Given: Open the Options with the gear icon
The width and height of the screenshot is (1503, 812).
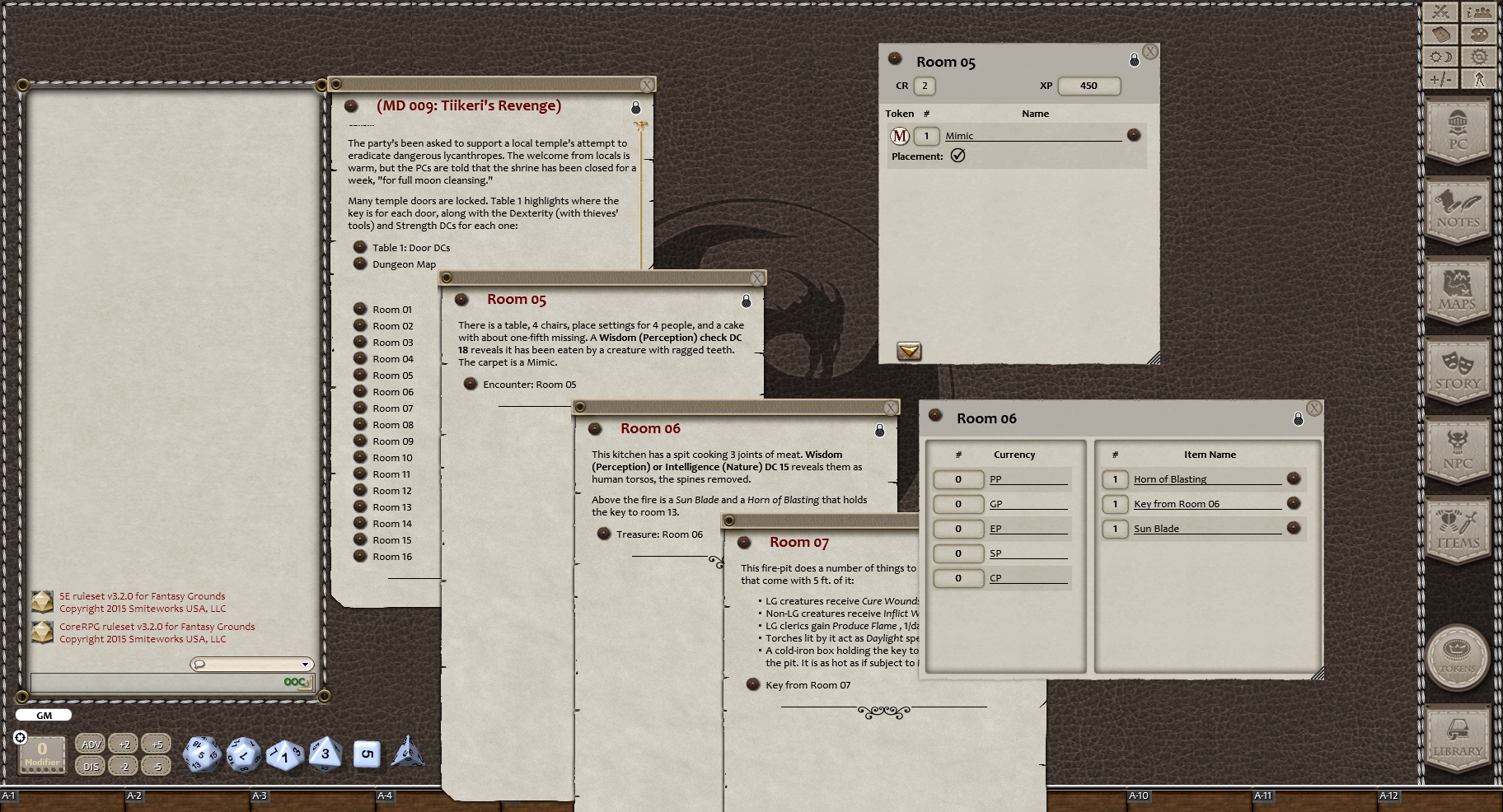Looking at the screenshot, I should tap(1479, 57).
